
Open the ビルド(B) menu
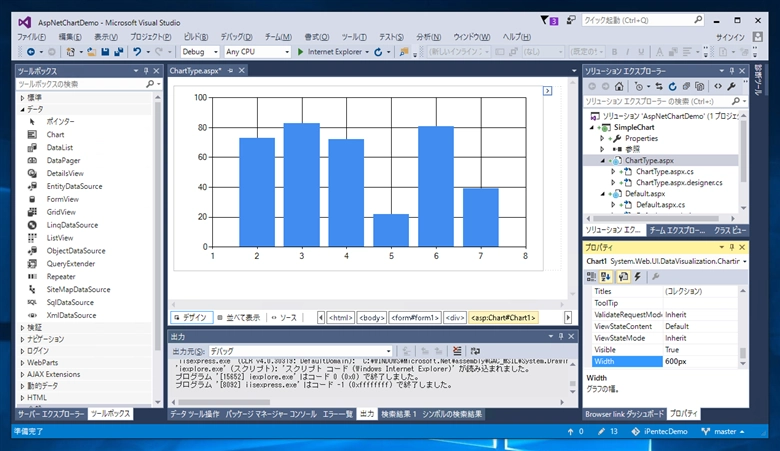pos(195,37)
